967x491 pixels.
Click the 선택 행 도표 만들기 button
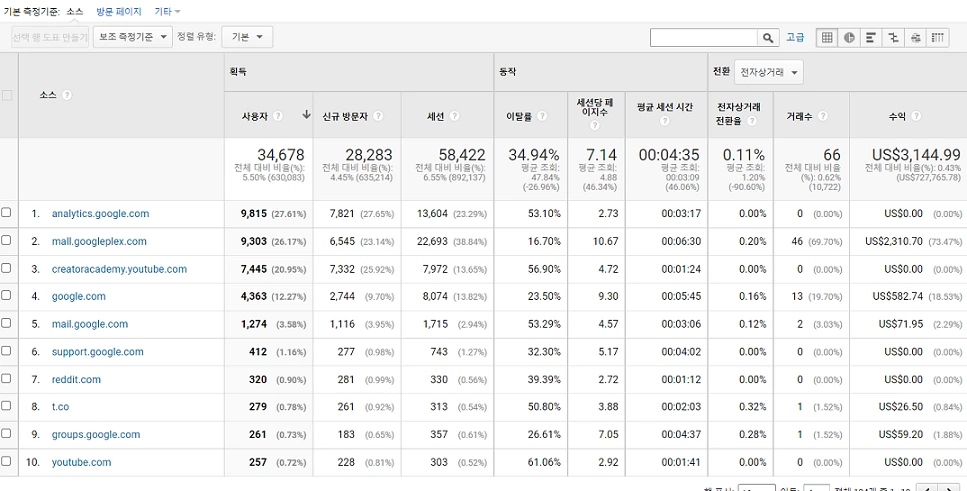[x=50, y=37]
